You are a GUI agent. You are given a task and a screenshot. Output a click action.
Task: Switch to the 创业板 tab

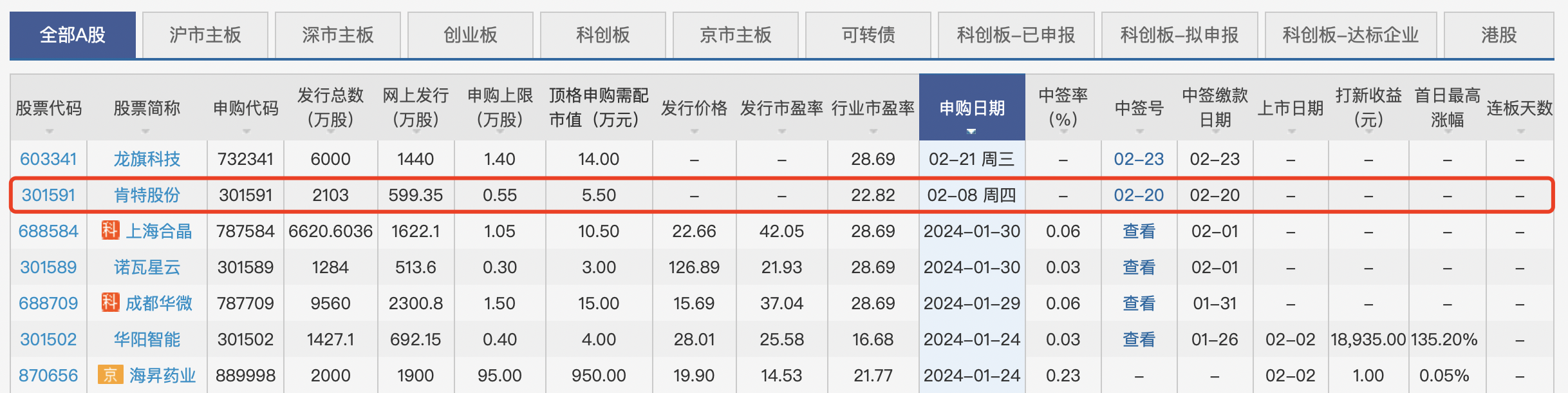click(470, 35)
